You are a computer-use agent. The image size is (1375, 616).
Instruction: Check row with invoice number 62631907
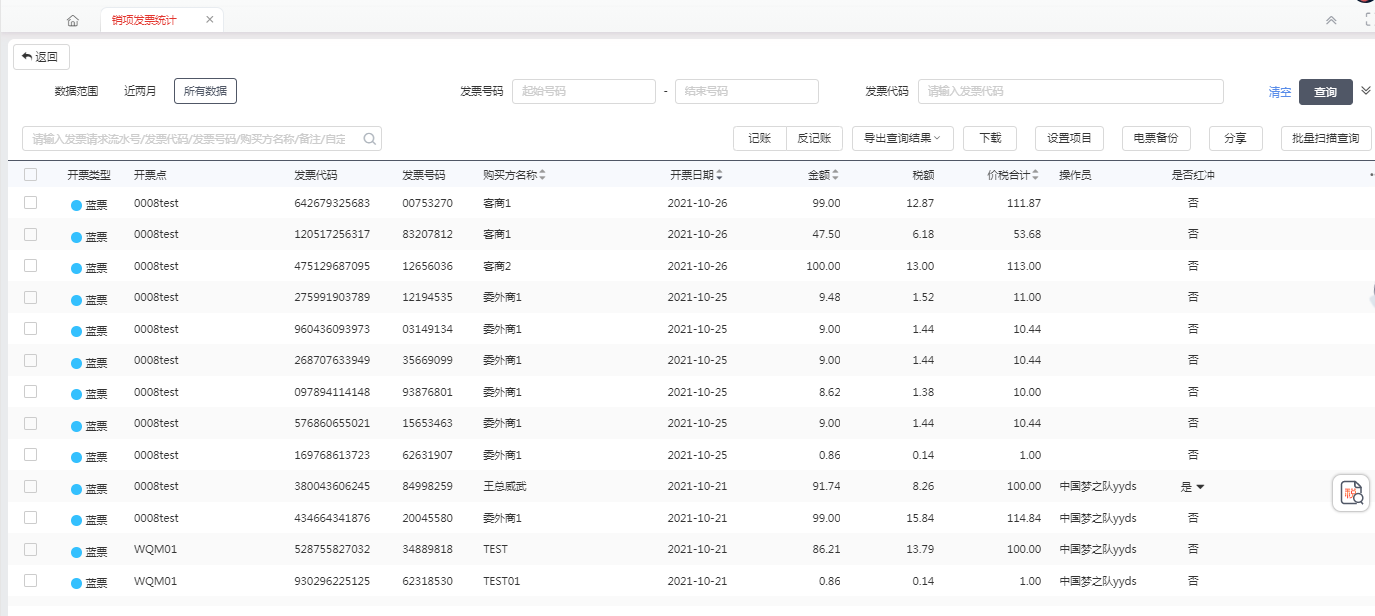pos(30,454)
